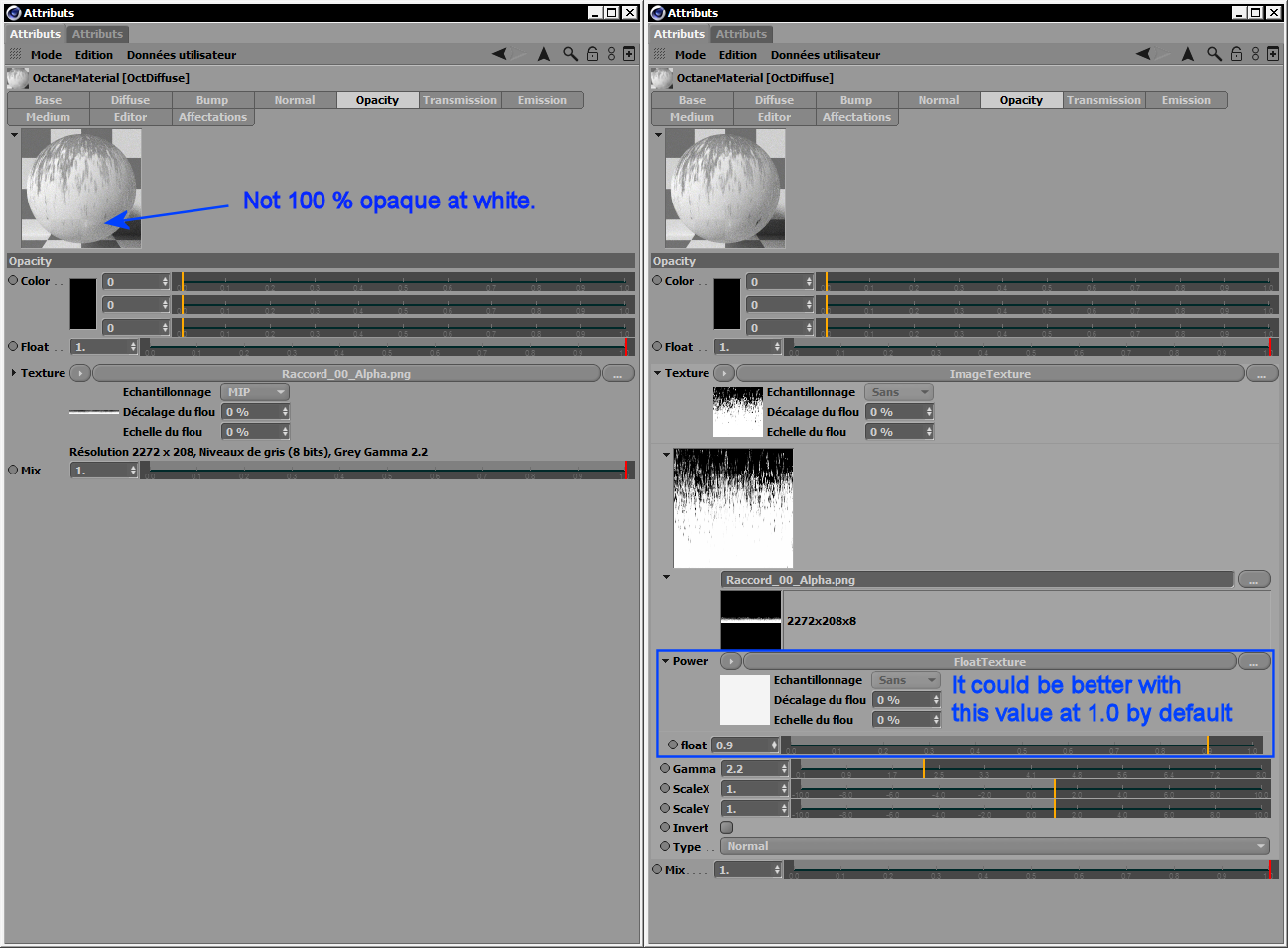The height and width of the screenshot is (948, 1288).
Task: Click title bar app icon of right Attributs window
Action: point(657,13)
